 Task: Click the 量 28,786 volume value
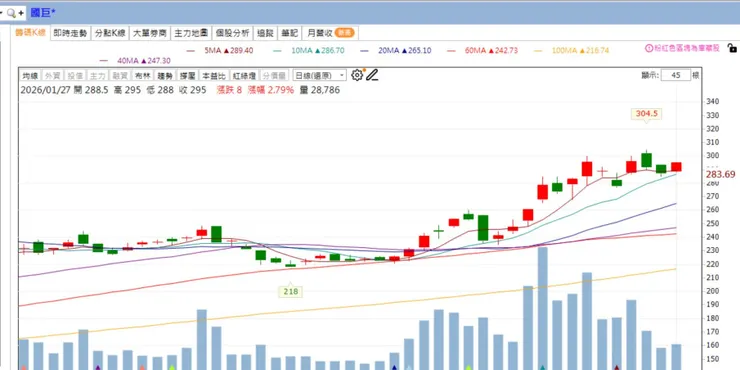(x=320, y=90)
